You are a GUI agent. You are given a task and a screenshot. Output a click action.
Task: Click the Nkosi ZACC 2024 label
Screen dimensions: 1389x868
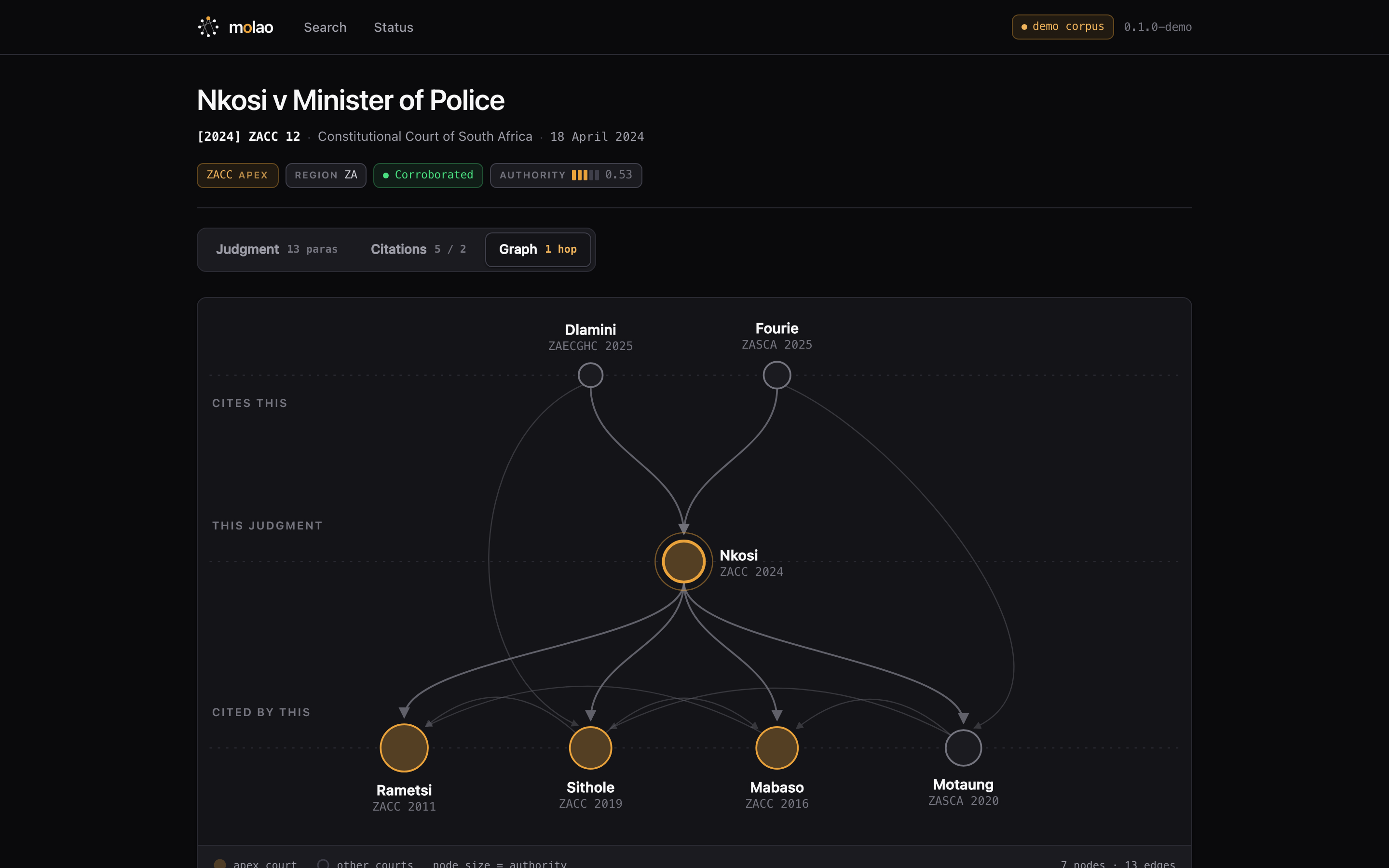pyautogui.click(x=751, y=563)
